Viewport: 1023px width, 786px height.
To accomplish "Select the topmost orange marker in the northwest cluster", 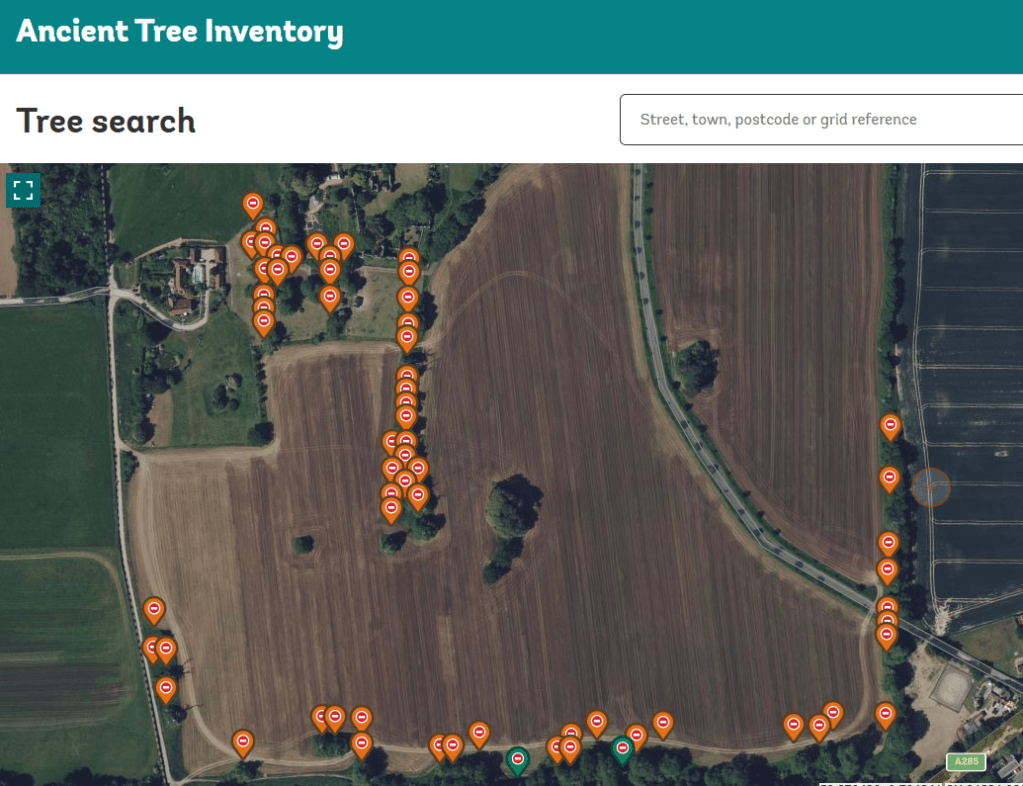I will pyautogui.click(x=253, y=204).
